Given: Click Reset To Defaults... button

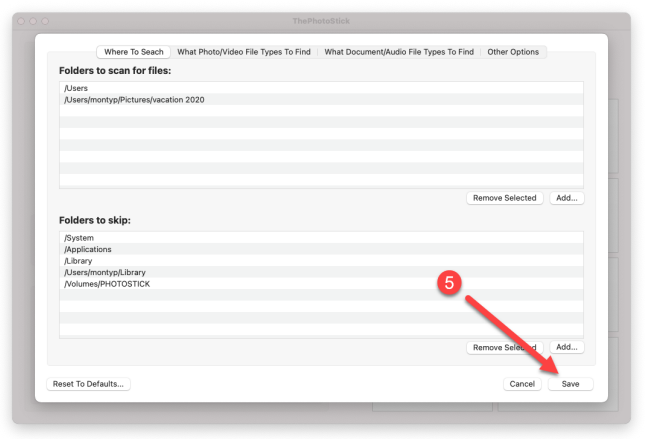Looking at the screenshot, I should (88, 384).
